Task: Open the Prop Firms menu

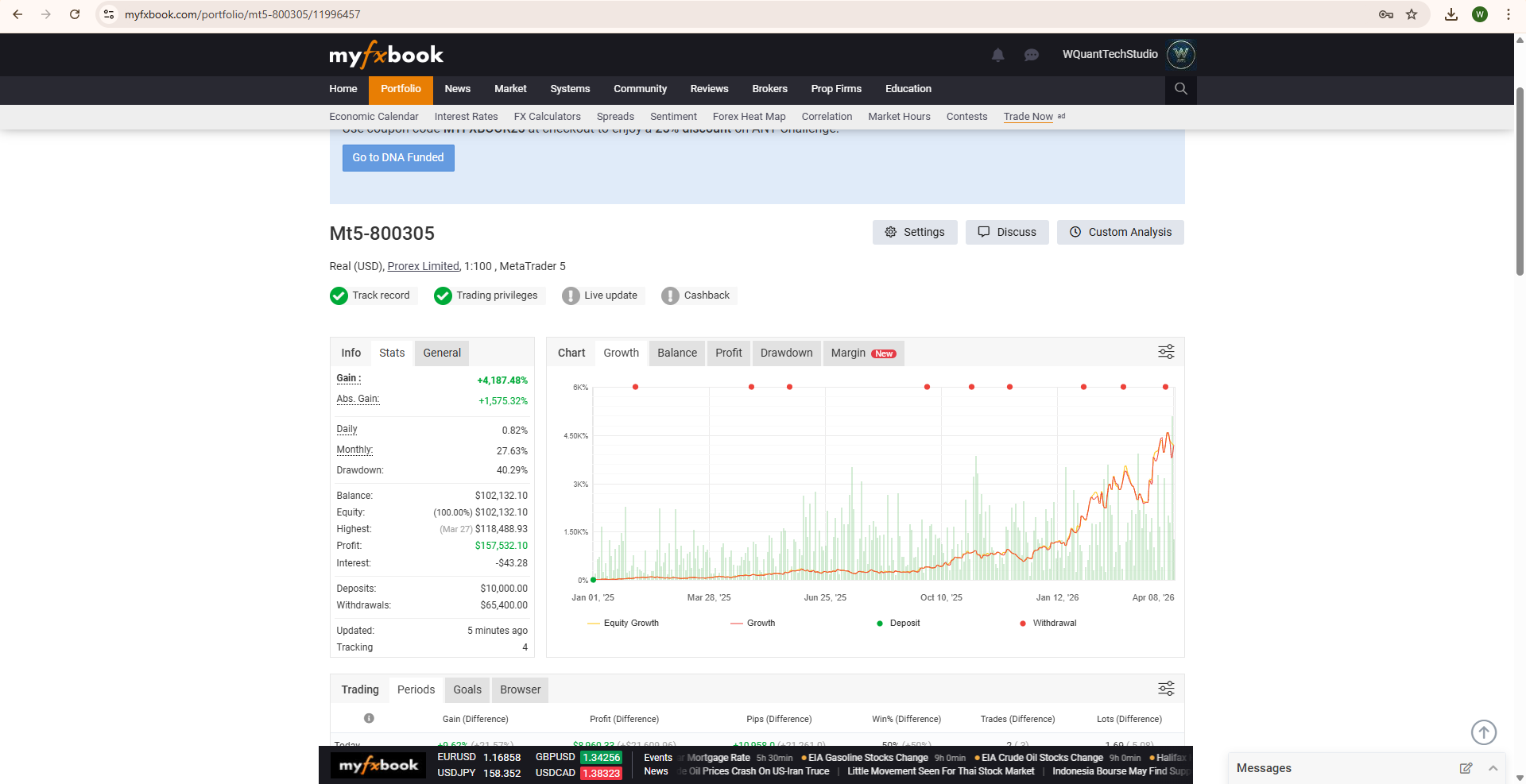Action: 836,89
